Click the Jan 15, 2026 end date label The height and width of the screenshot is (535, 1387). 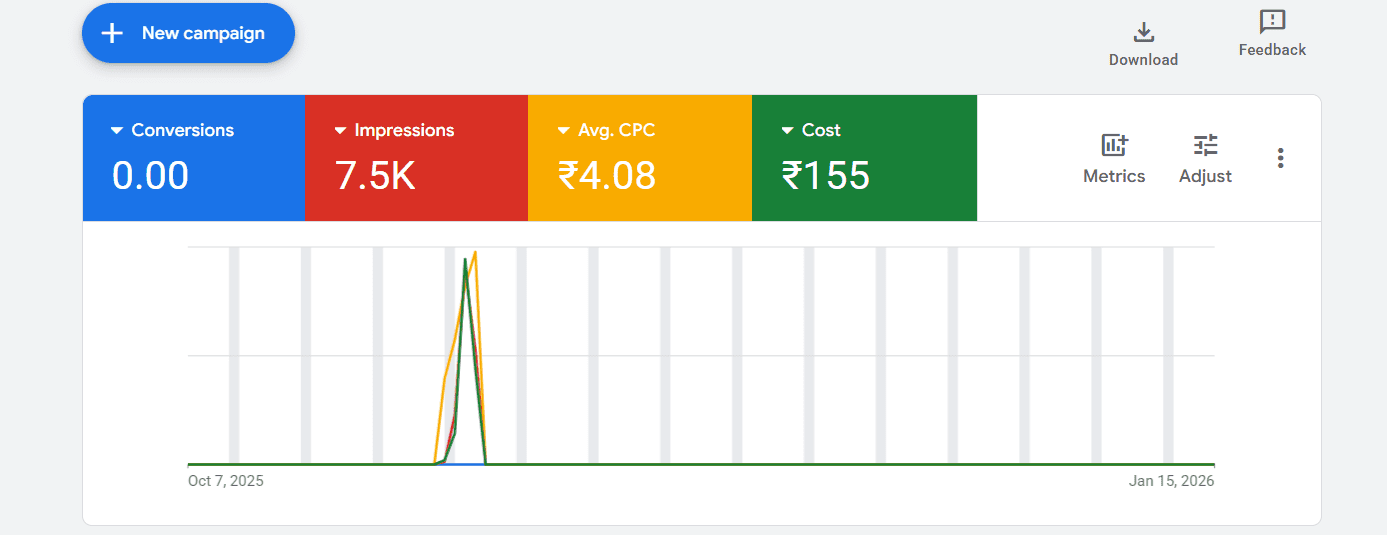click(x=1171, y=481)
